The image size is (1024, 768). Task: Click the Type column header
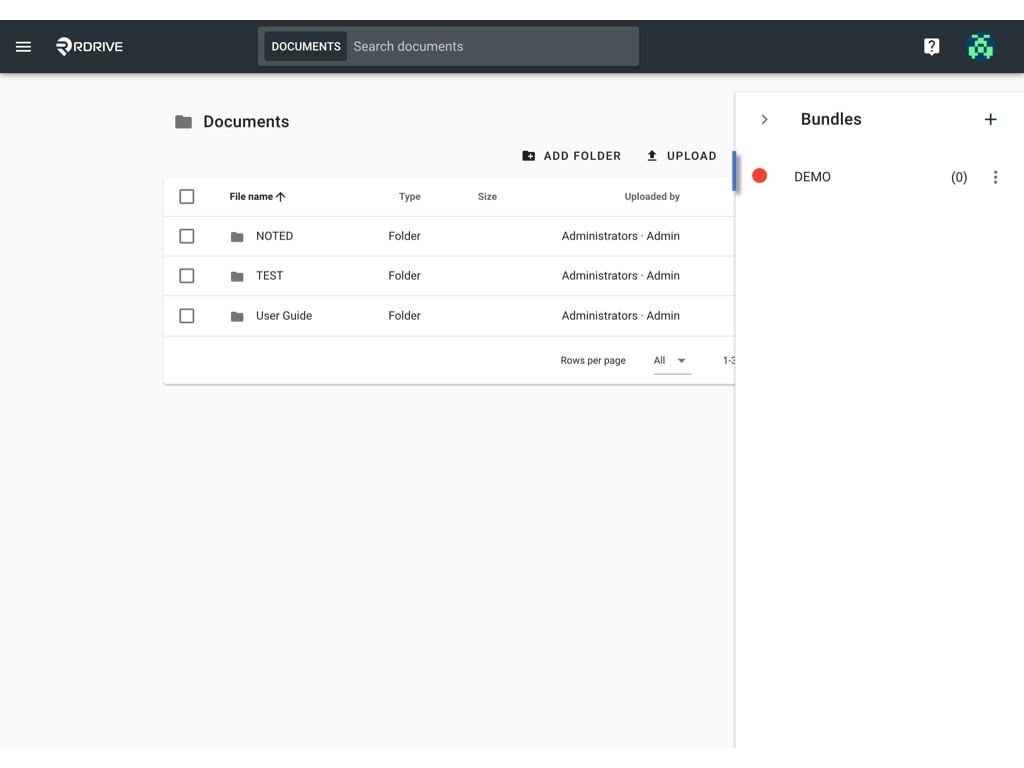tap(409, 197)
